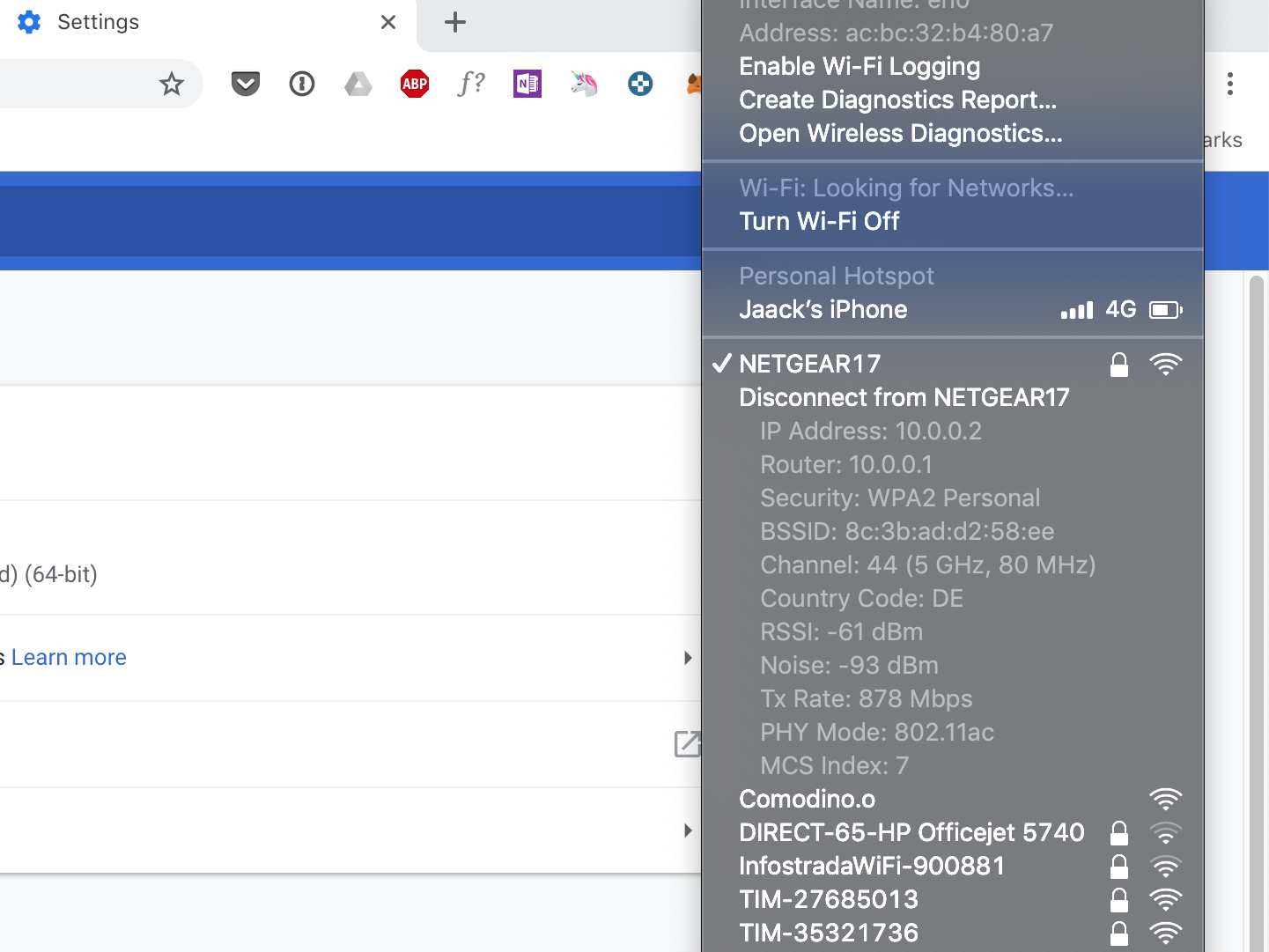
Task: Select the checked NETGEAR17 network
Action: point(810,364)
